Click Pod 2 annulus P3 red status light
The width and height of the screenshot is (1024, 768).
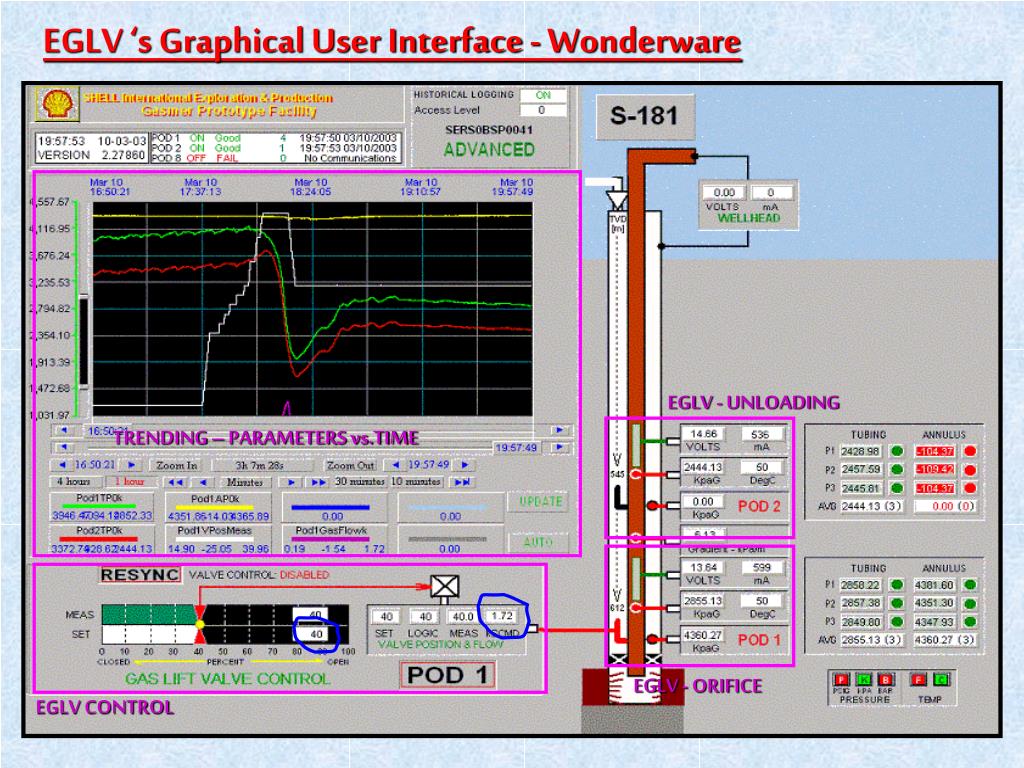click(x=970, y=488)
